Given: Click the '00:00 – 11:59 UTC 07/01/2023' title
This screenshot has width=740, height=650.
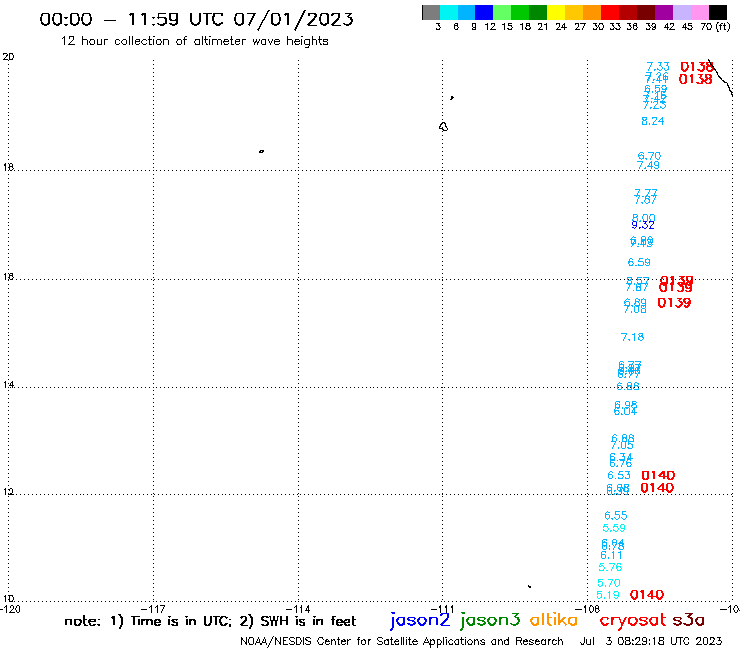Looking at the screenshot, I should [196, 19].
